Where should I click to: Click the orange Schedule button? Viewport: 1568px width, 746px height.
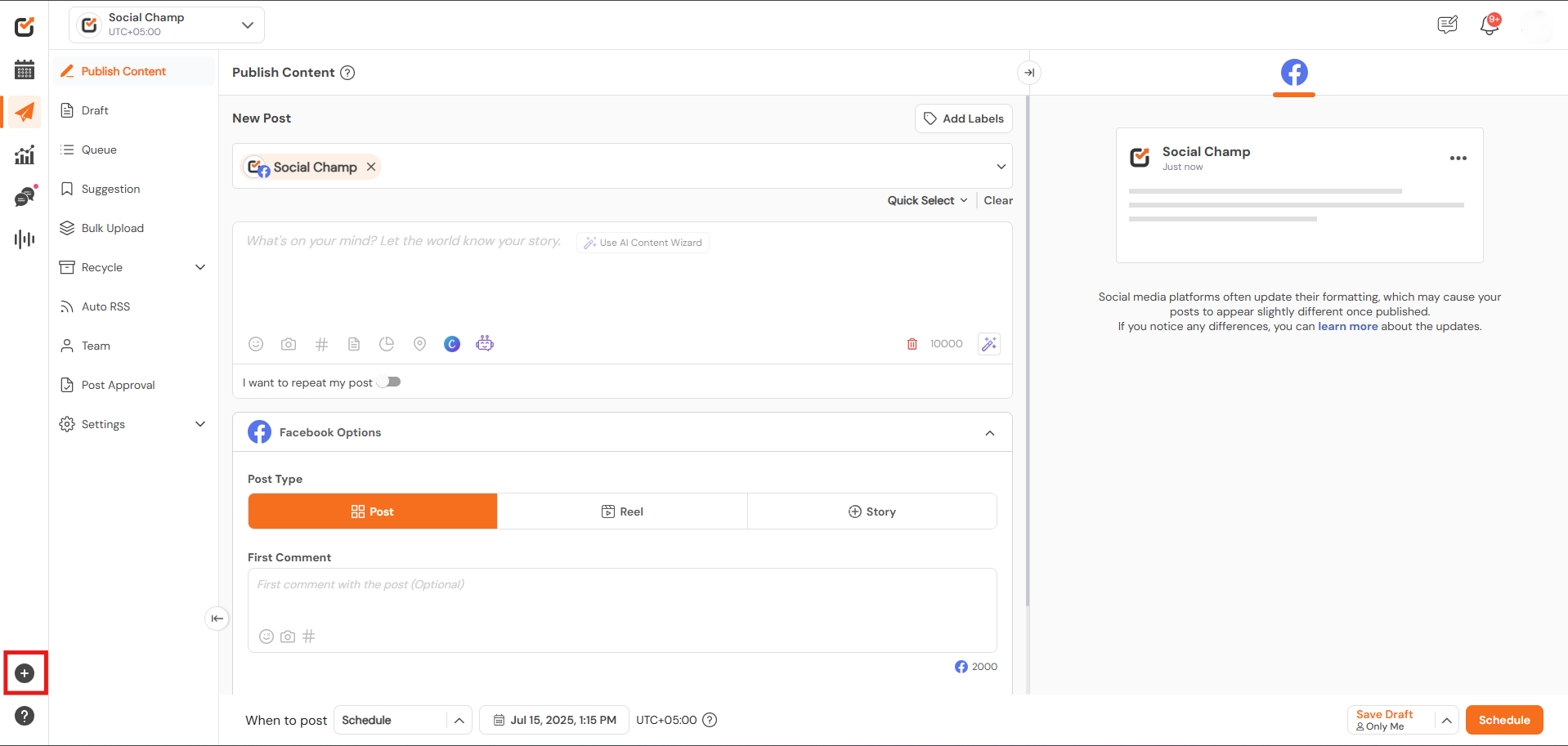click(1504, 720)
